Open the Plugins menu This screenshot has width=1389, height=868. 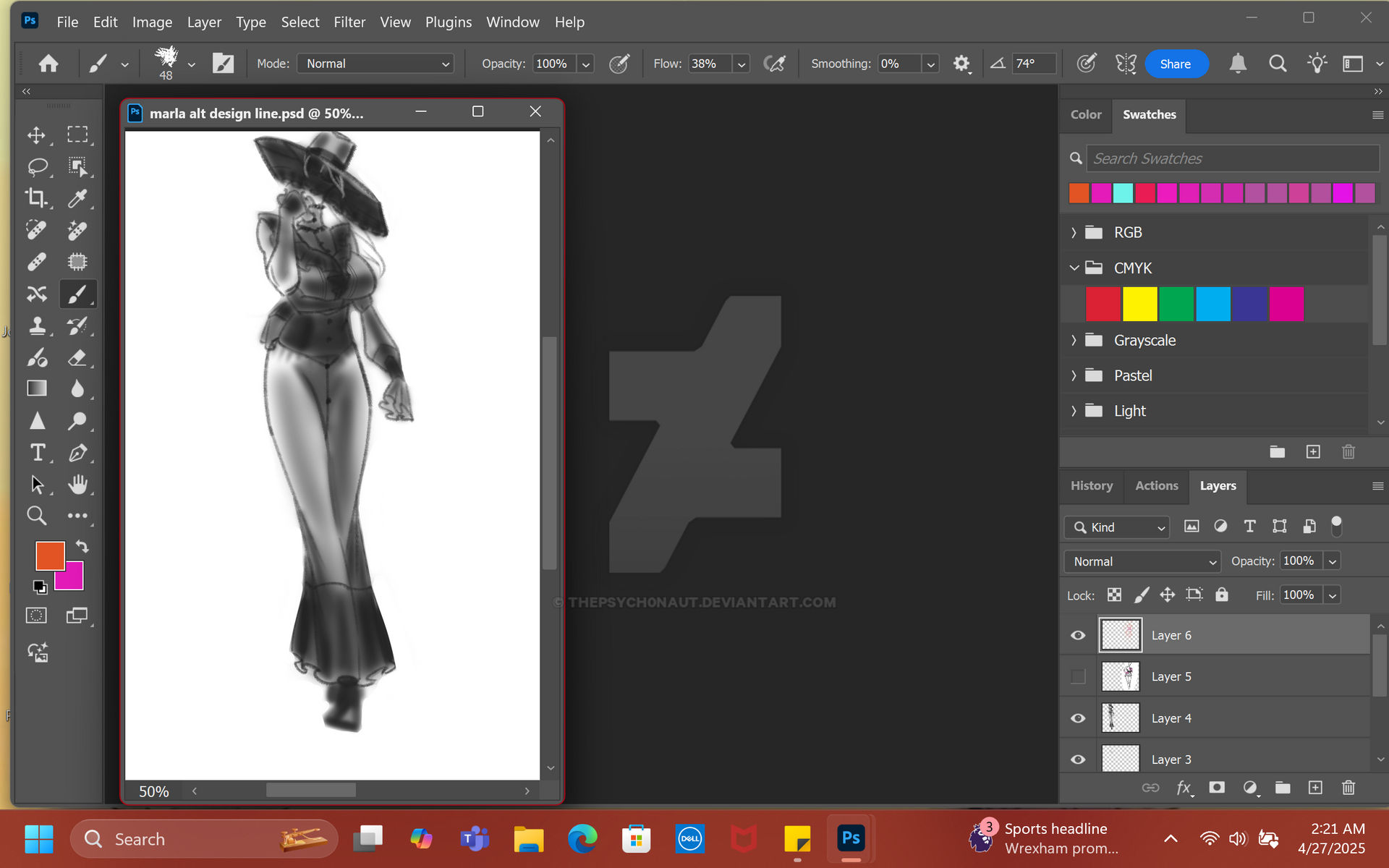tap(448, 22)
